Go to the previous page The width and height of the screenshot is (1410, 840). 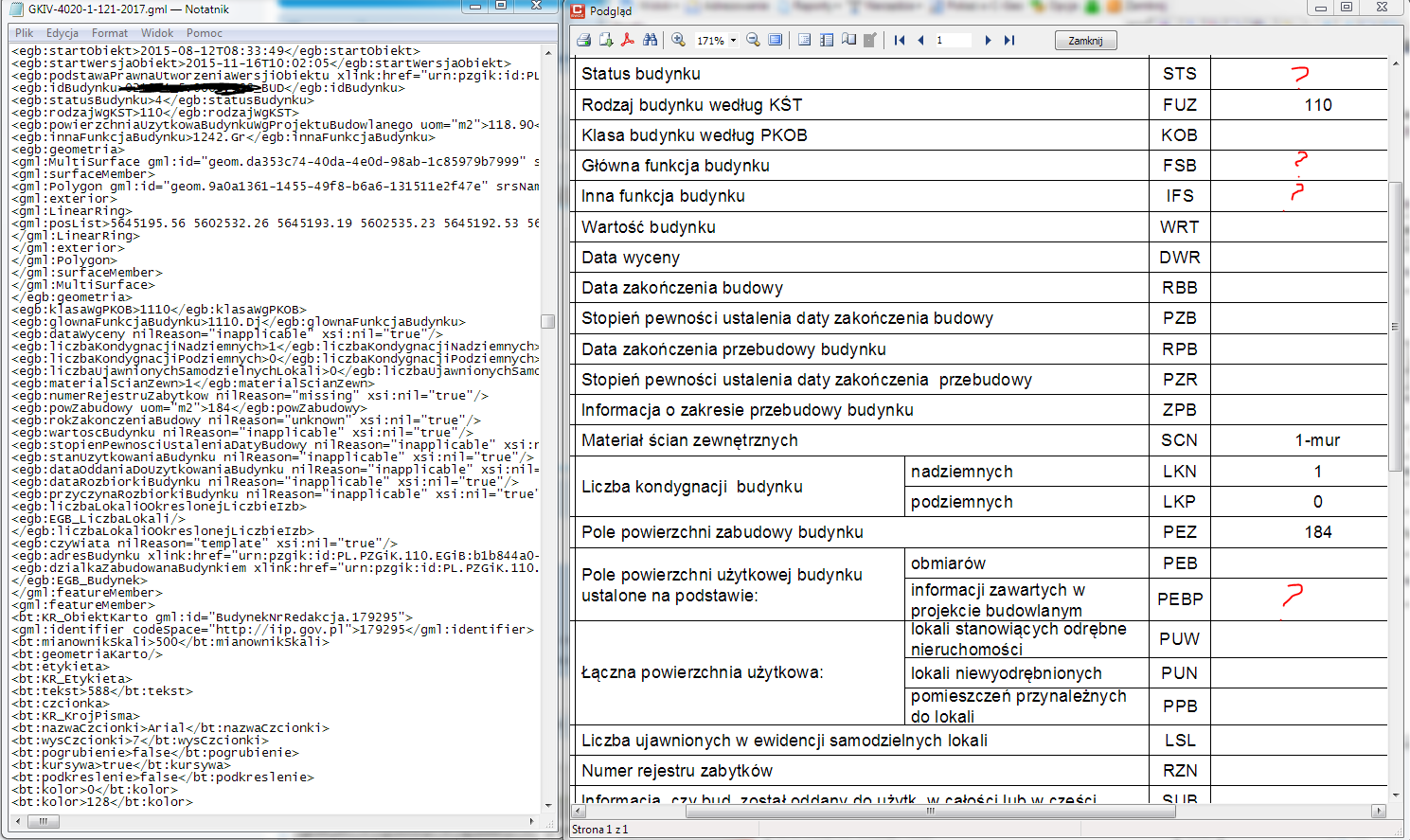[920, 40]
